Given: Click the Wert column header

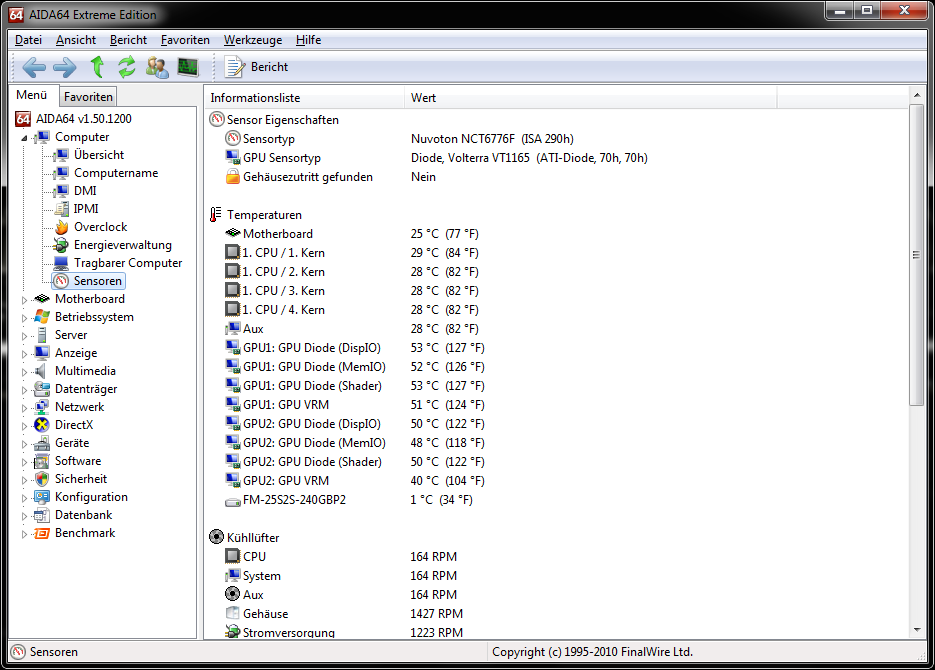Looking at the screenshot, I should coord(590,98).
